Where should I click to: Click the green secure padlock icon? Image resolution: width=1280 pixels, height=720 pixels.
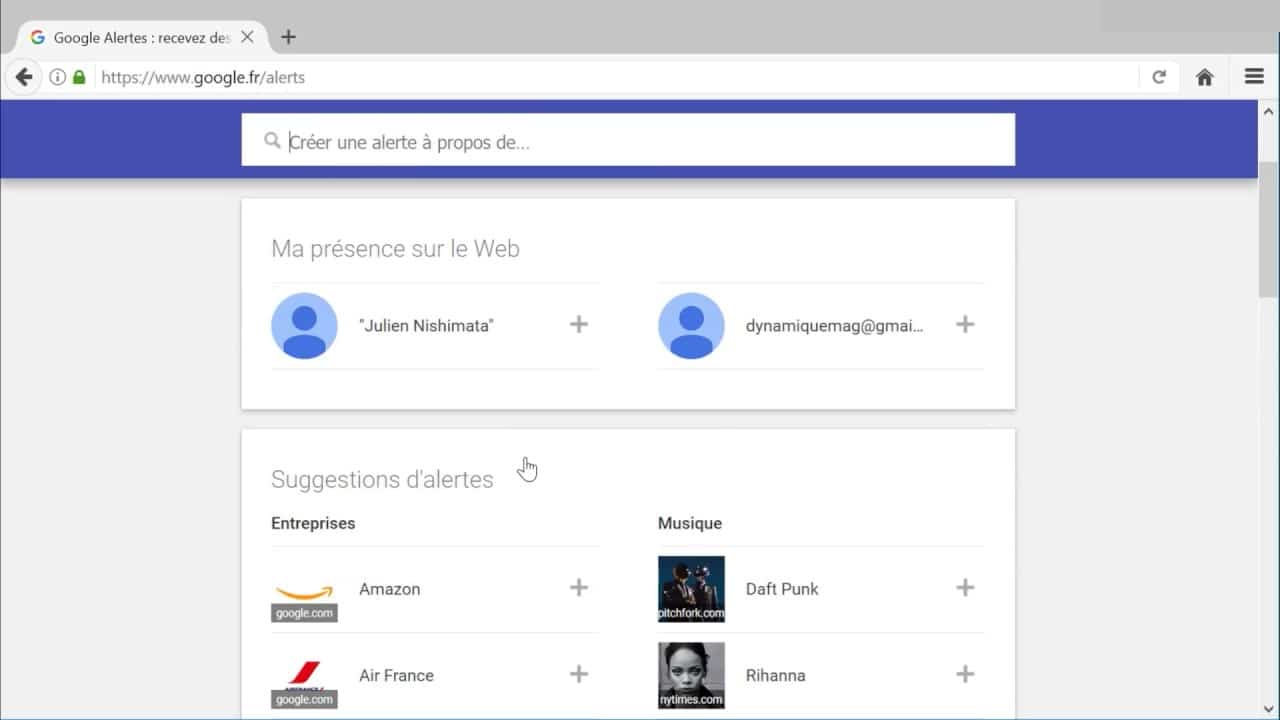[x=79, y=77]
